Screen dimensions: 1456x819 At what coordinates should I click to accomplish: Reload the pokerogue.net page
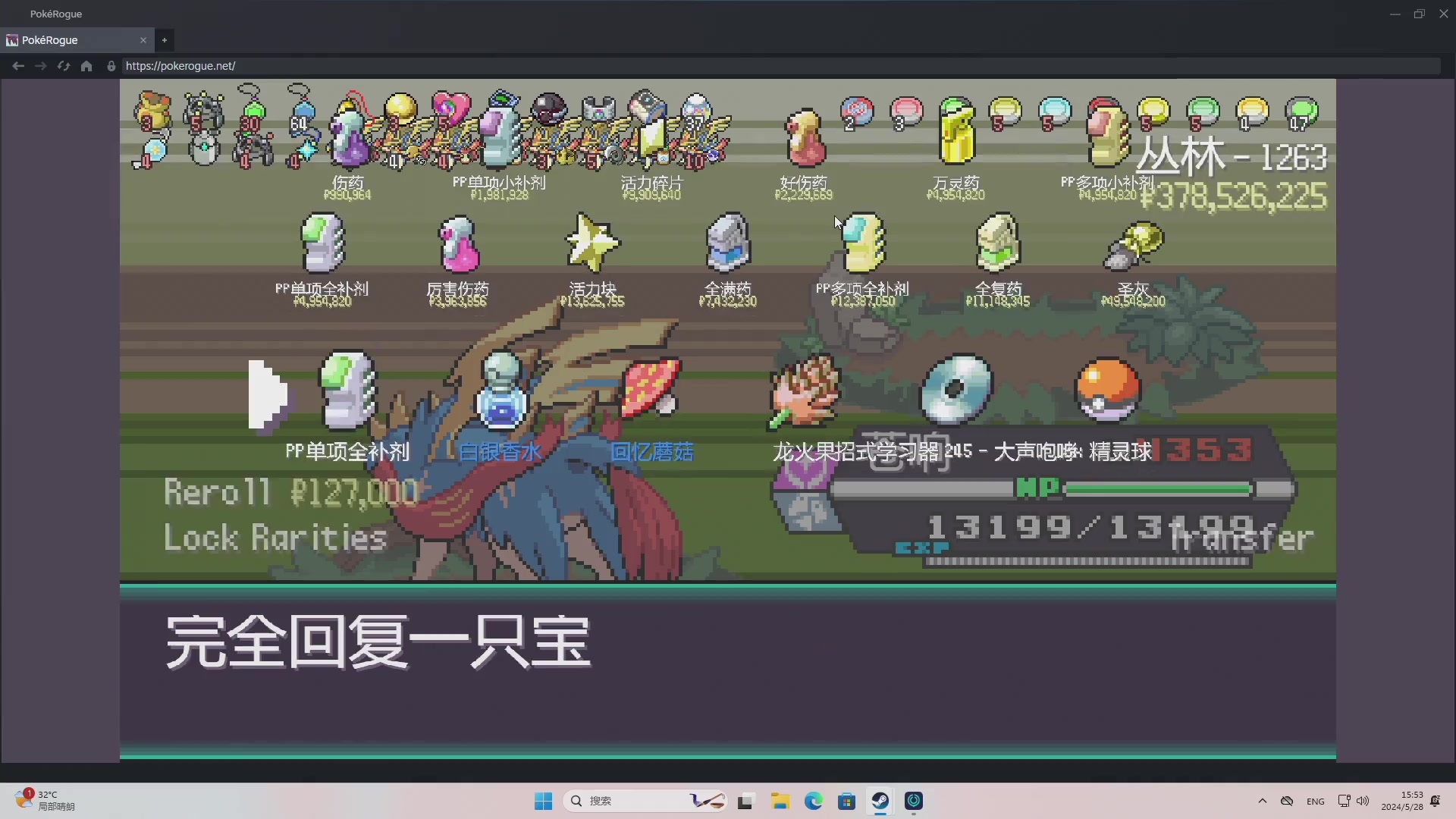[x=64, y=66]
